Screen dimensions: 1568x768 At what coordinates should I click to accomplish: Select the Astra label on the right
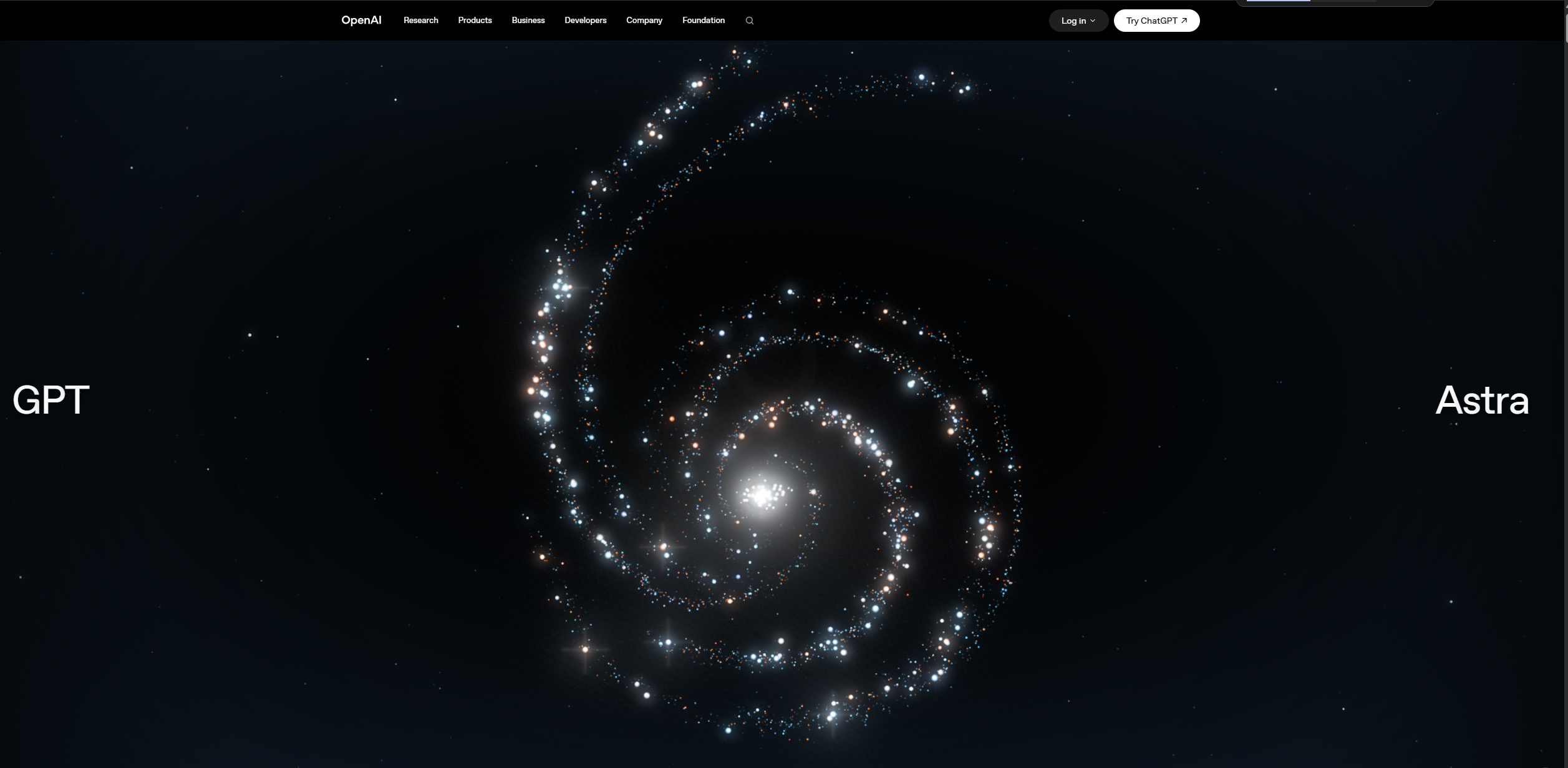tap(1483, 400)
